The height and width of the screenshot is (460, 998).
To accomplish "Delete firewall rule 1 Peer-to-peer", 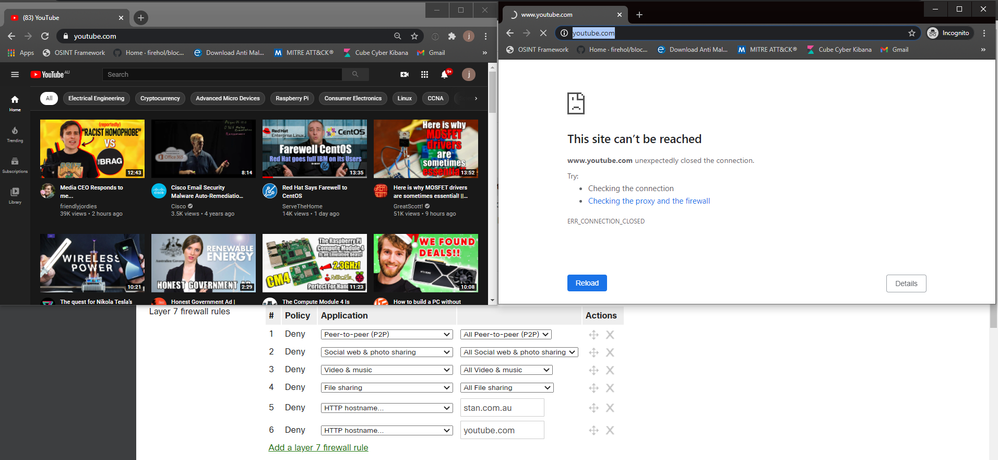I will pyautogui.click(x=610, y=335).
